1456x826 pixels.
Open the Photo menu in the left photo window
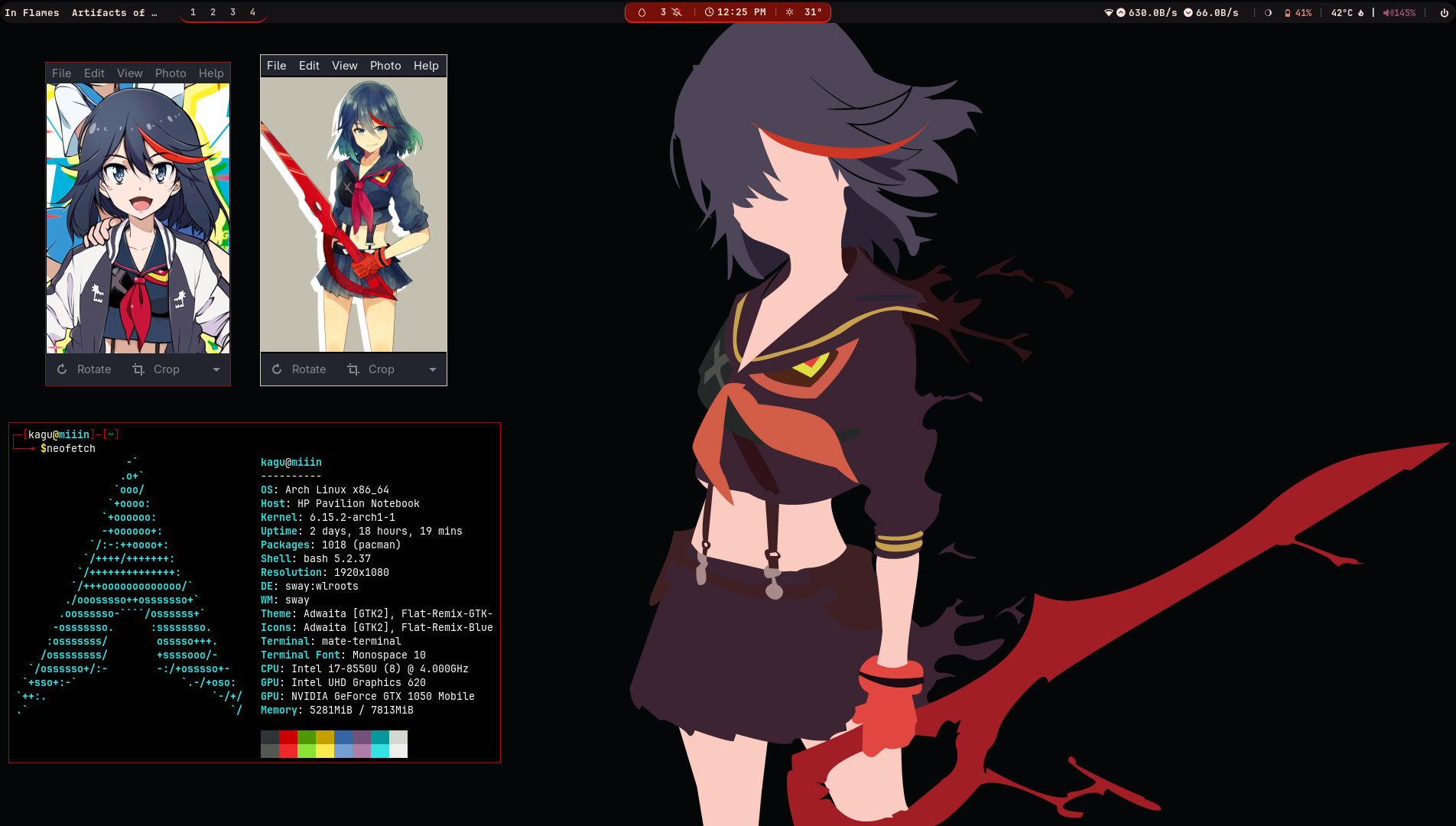coord(171,73)
